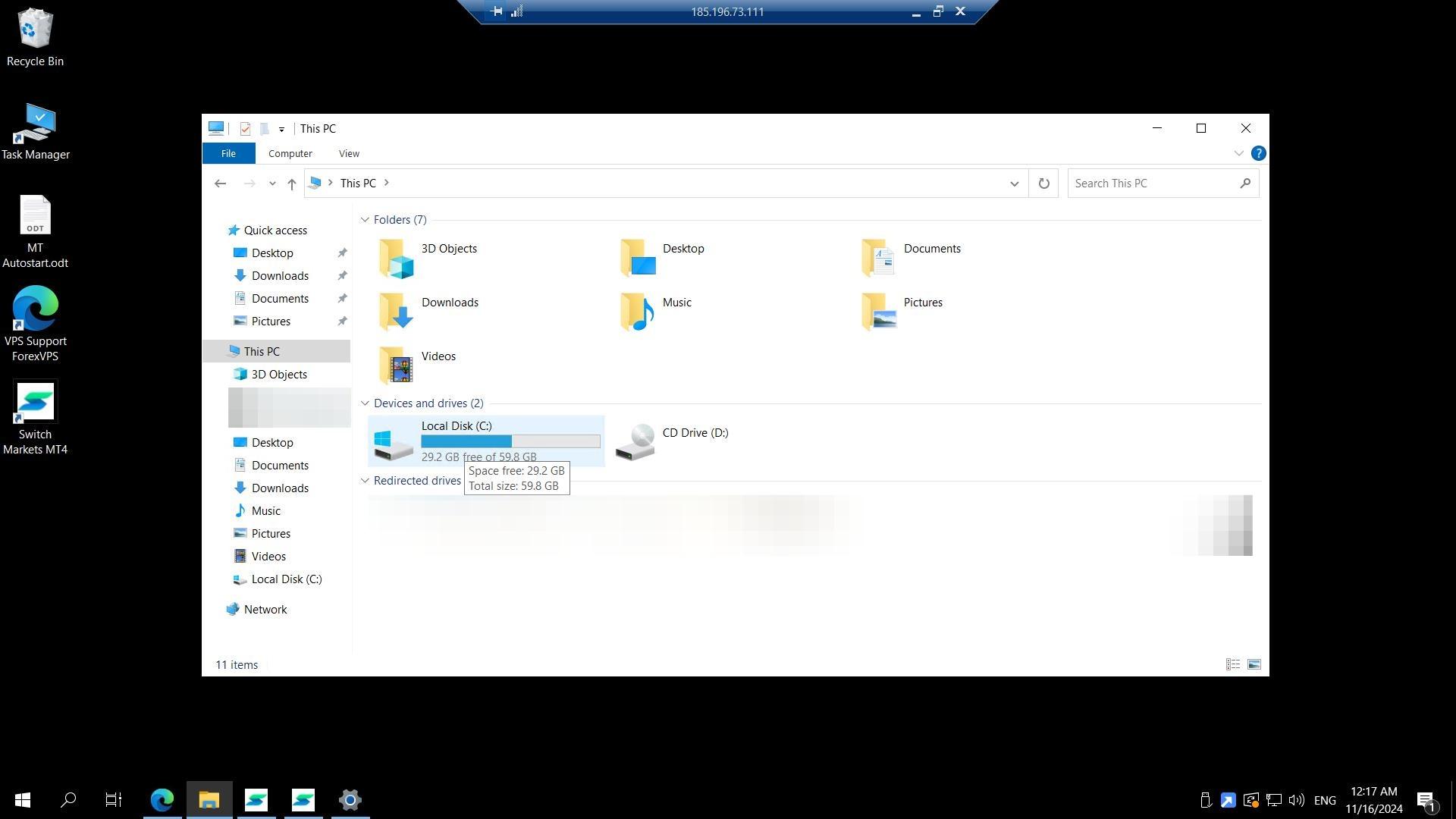The height and width of the screenshot is (819, 1456).
Task: Expand the ribbon with chevron arrow
Action: pos(1238,153)
